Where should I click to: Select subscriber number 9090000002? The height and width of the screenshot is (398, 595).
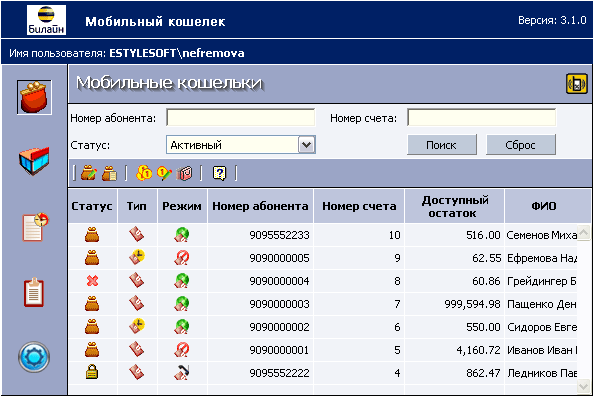(279, 327)
